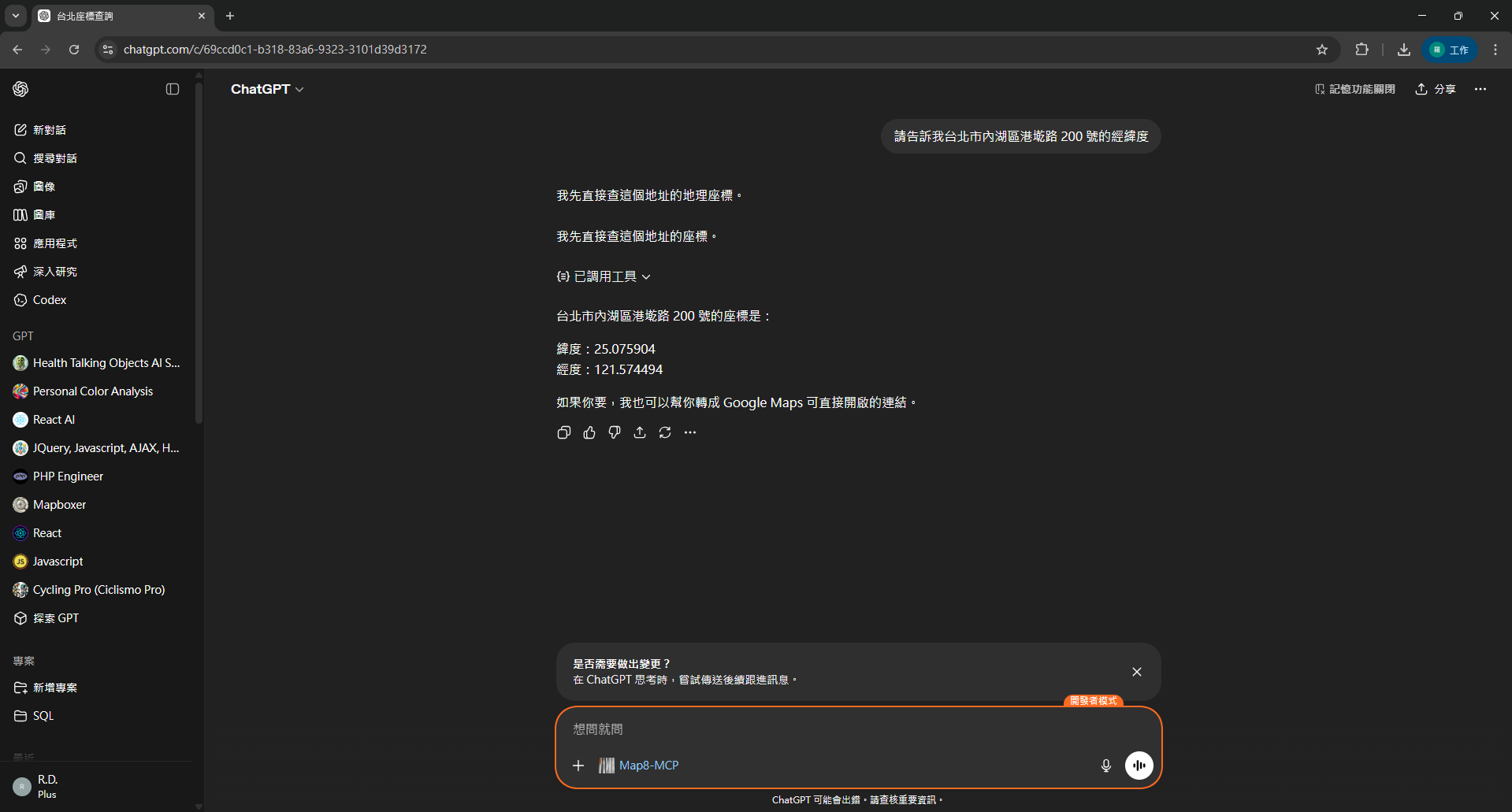
Task: Open the React GPT entry
Action: [96, 533]
